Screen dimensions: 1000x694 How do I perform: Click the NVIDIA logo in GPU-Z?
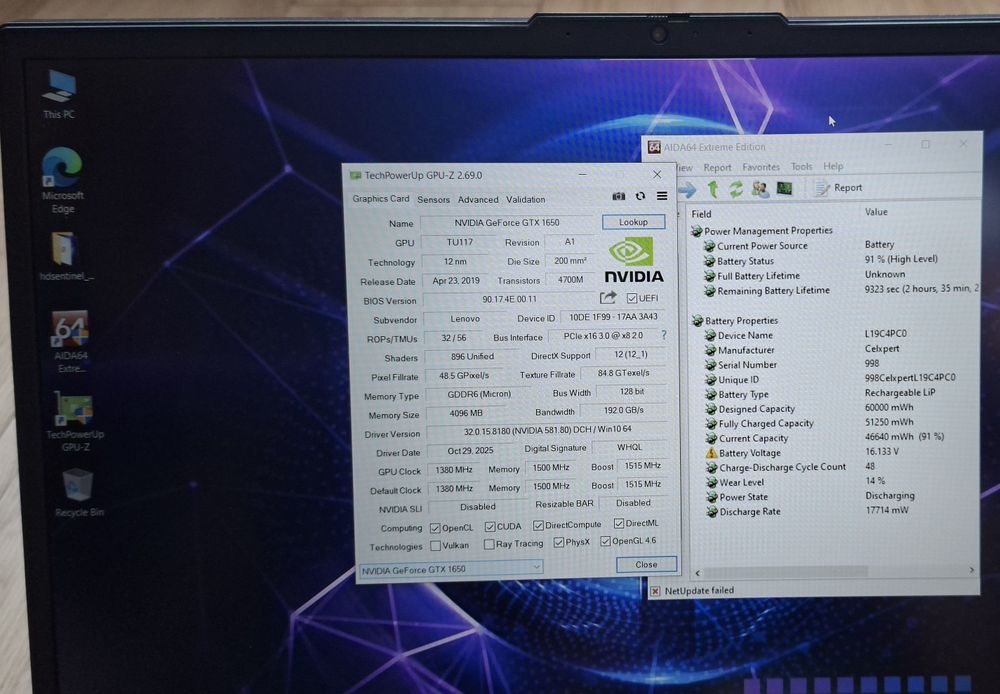(633, 260)
